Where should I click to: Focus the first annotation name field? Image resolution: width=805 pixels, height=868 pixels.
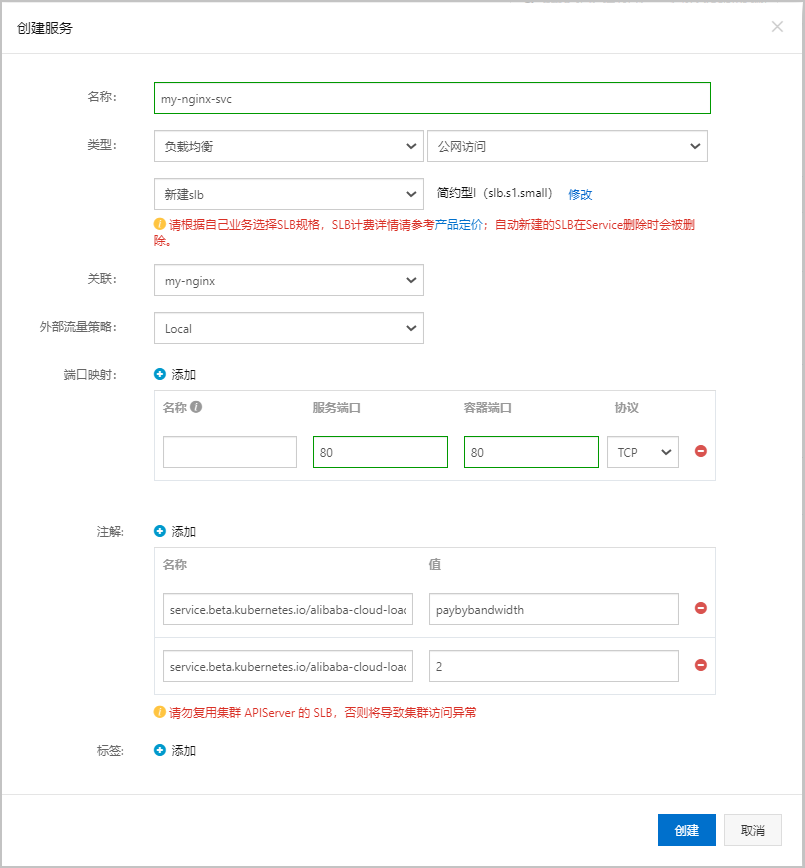pyautogui.click(x=288, y=609)
